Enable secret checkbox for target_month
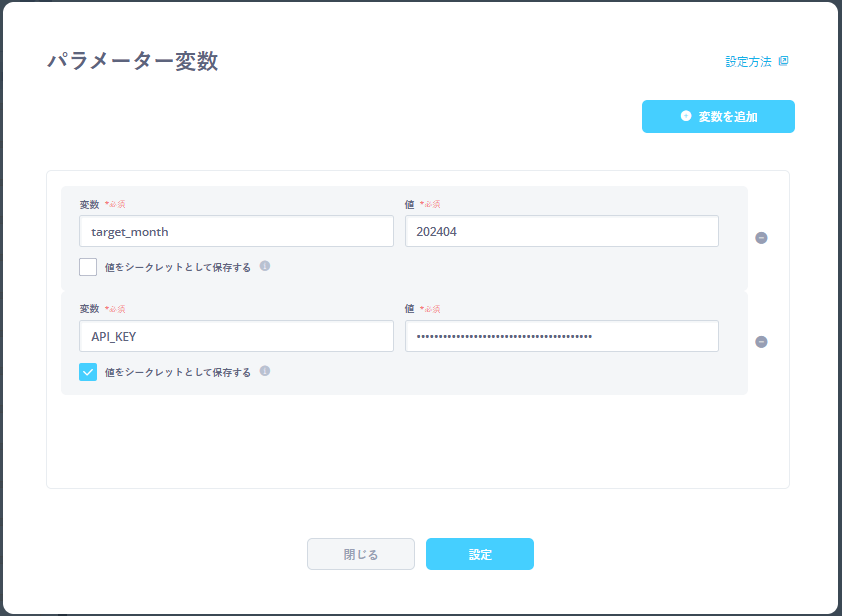Screen dimensions: 842x616 pyautogui.click(x=88, y=267)
